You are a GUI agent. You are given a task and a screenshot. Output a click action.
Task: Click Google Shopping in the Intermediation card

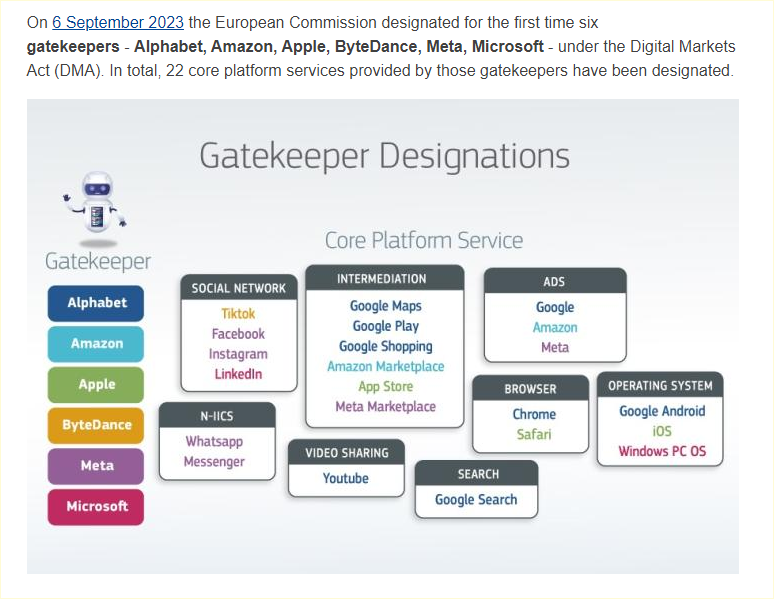386,347
